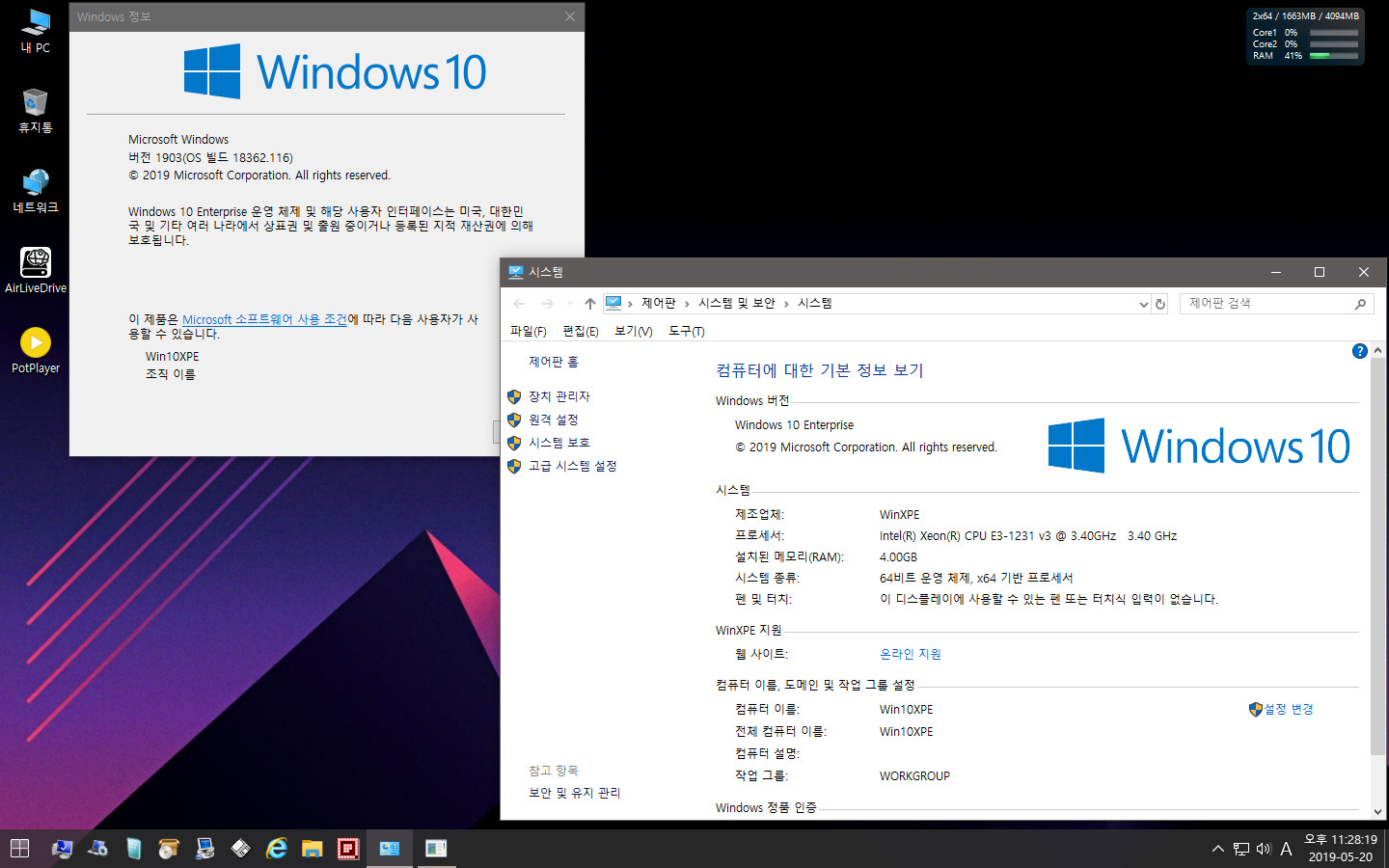This screenshot has width=1389, height=868.
Task: Open the 내 PC desktop icon
Action: pos(36,31)
